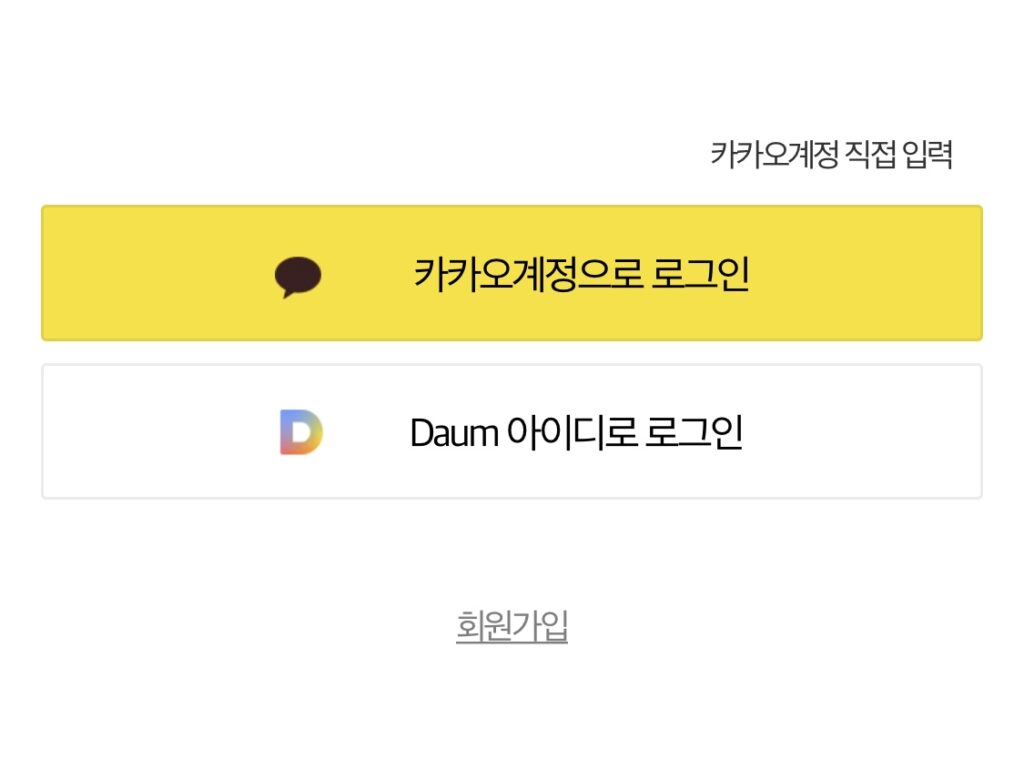Select the dark brown chat bubble logo
Viewport: 1024px width, 769px height.
[298, 277]
